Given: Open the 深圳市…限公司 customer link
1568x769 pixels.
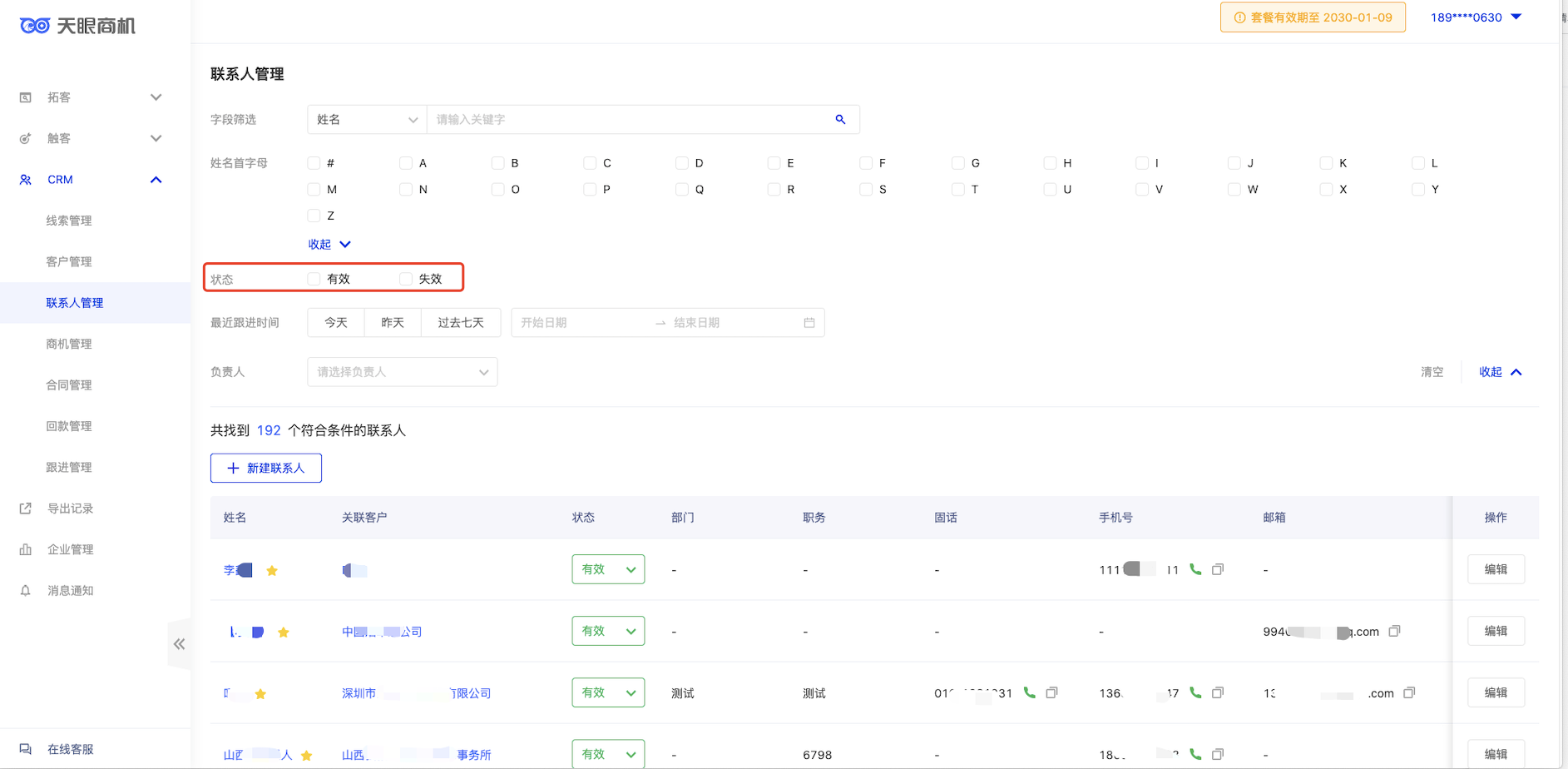Looking at the screenshot, I should tap(416, 693).
